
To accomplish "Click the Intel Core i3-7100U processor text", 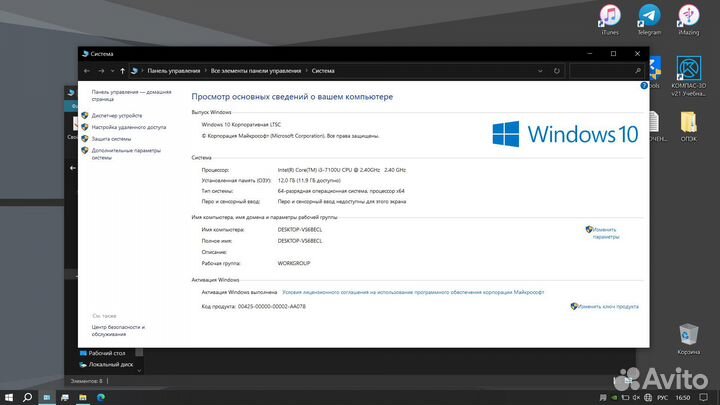I will pyautogui.click(x=342, y=170).
